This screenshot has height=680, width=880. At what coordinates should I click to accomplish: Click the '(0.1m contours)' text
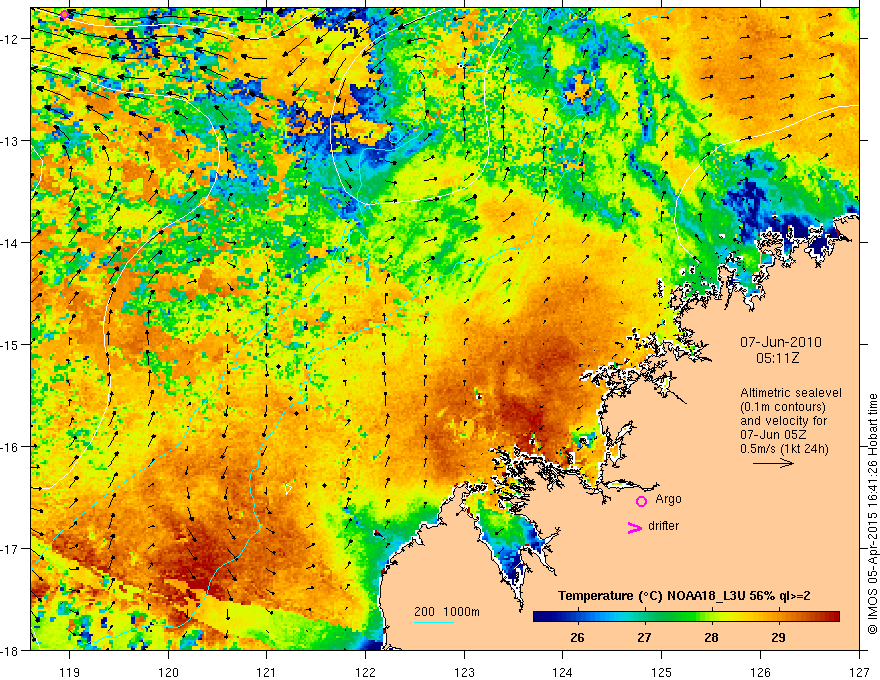pyautogui.click(x=783, y=407)
